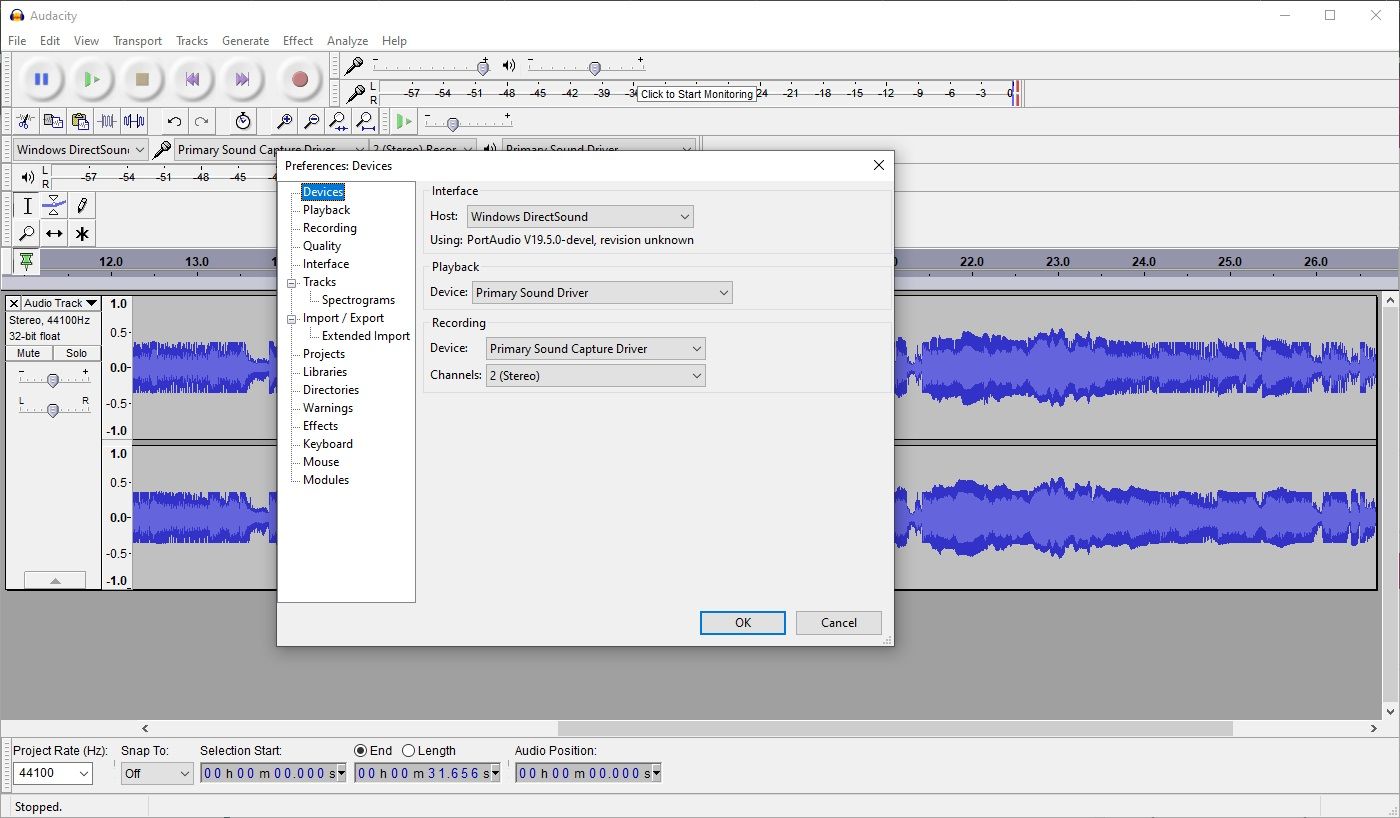Click the track pan L-R slider

click(53, 409)
